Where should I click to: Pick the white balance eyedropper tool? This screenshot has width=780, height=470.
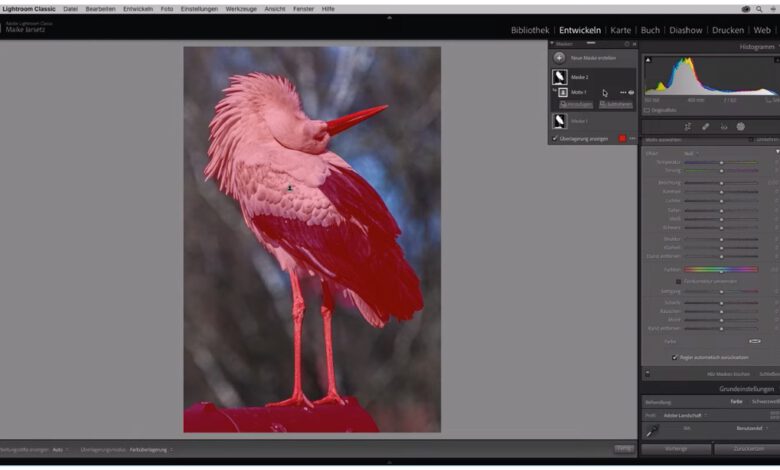coord(652,431)
